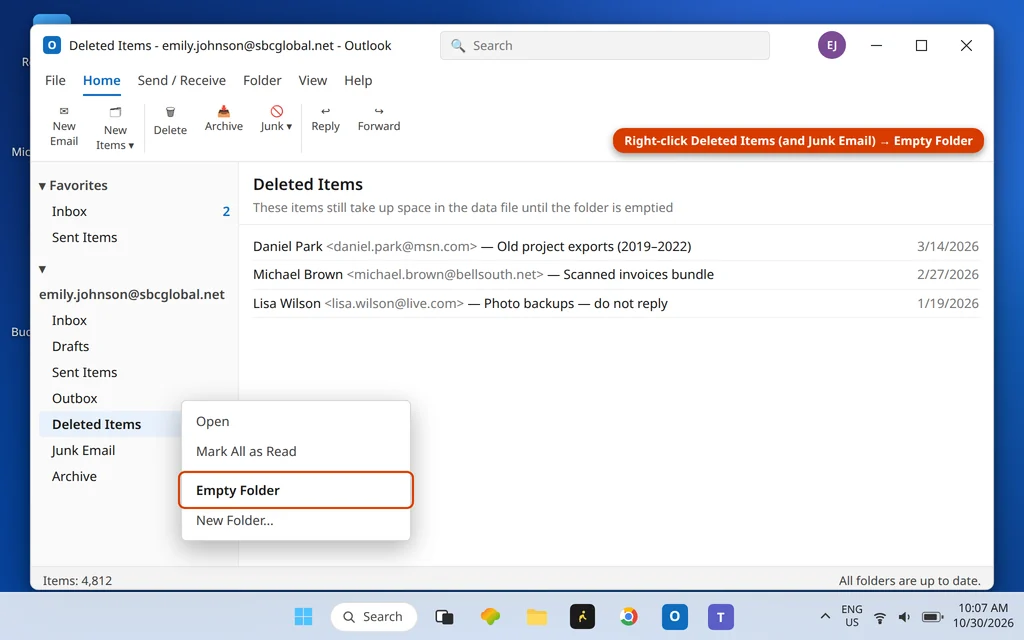Open Task View on the taskbar
Image resolution: width=1024 pixels, height=640 pixels.
coord(444,616)
